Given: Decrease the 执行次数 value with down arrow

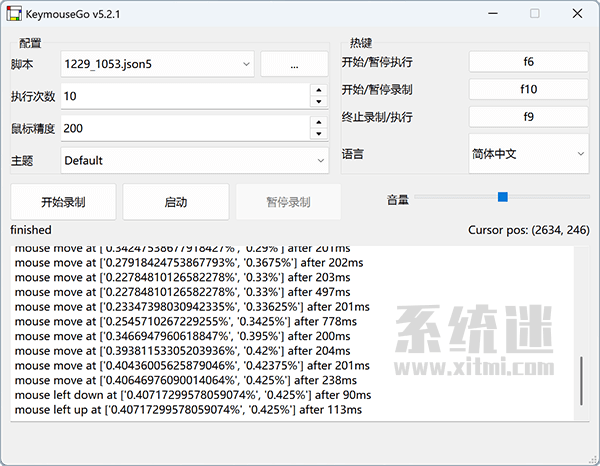Looking at the screenshot, I should [x=319, y=102].
